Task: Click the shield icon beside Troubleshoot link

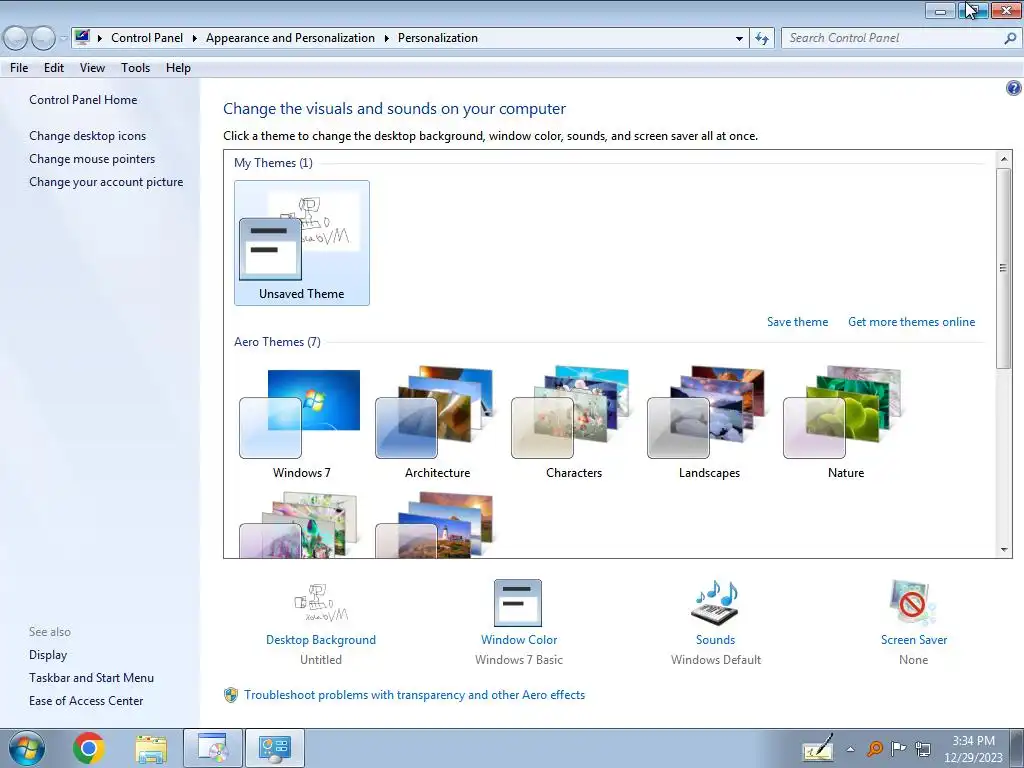Action: [x=231, y=695]
